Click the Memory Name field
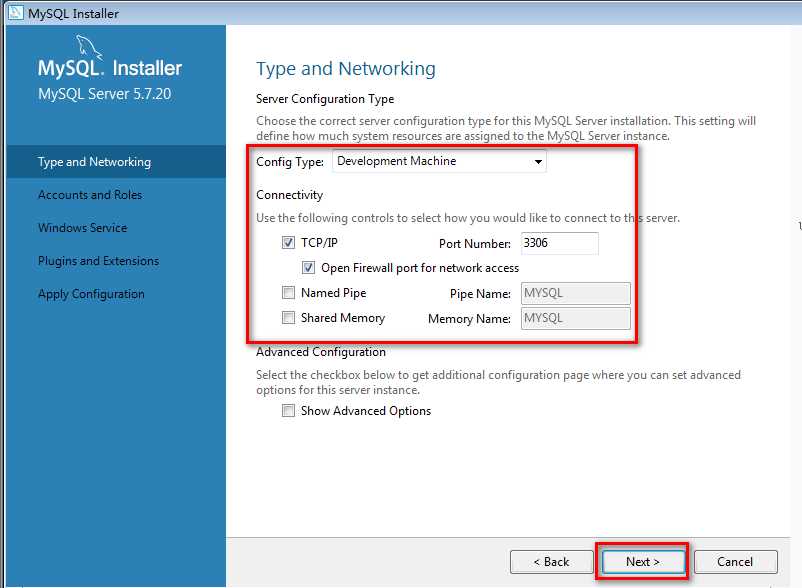 (576, 319)
